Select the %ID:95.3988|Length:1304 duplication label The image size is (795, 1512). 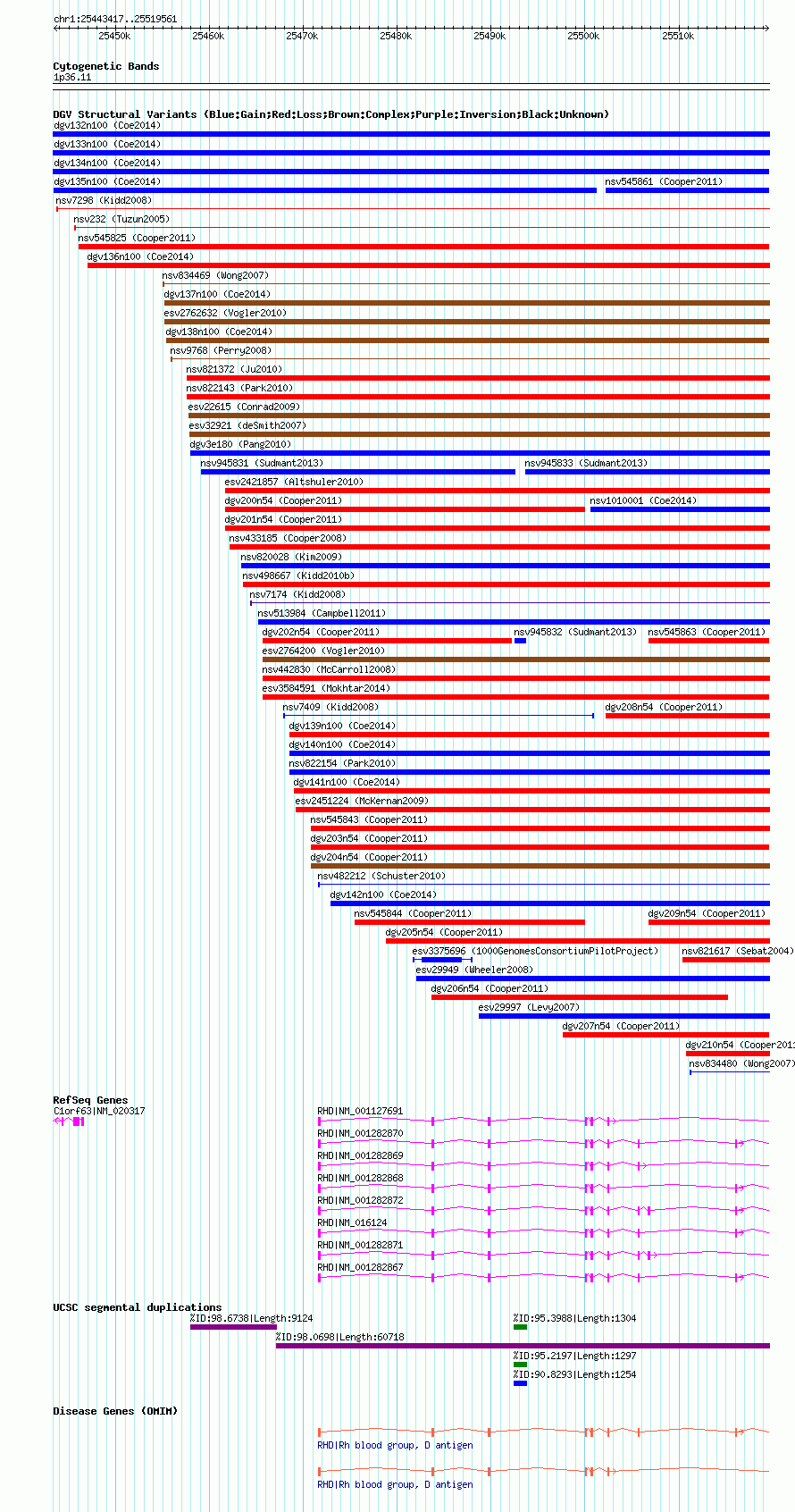click(574, 1318)
